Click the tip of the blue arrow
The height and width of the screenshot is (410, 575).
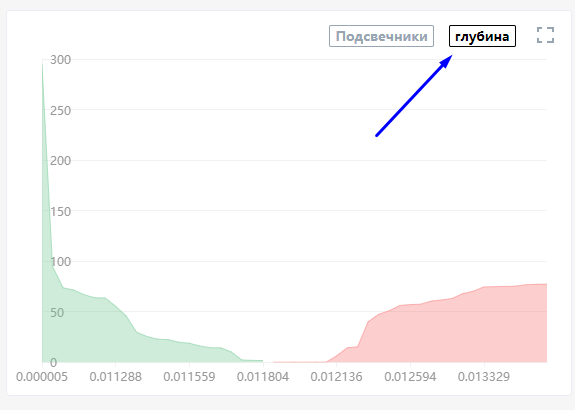point(452,56)
